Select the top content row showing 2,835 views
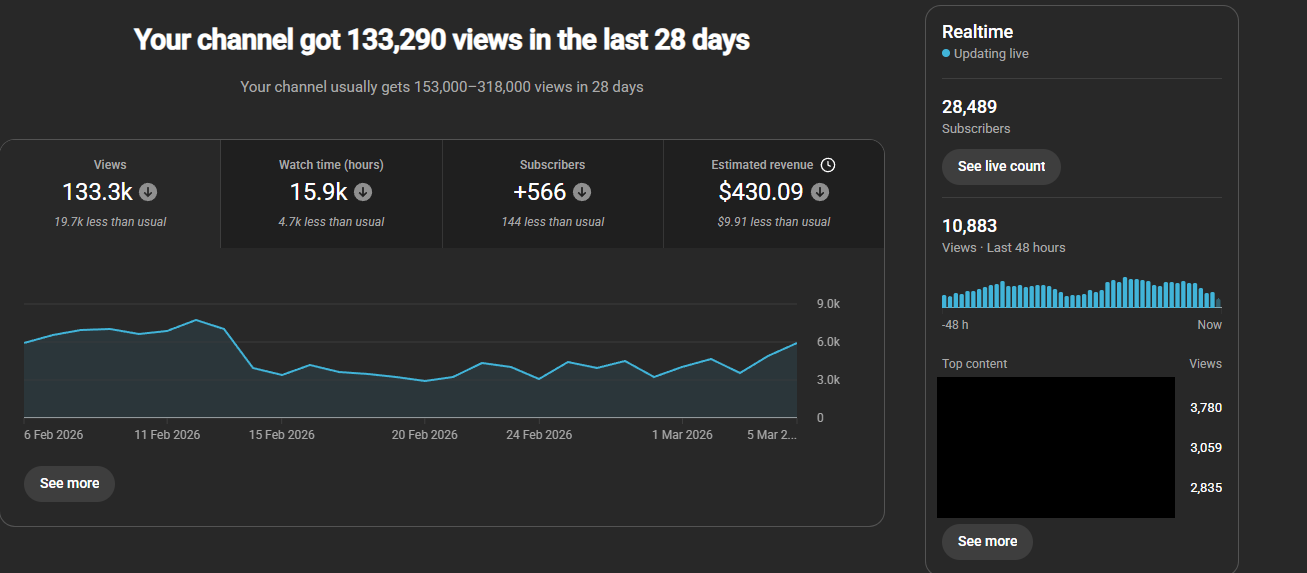Image resolution: width=1307 pixels, height=573 pixels. coord(1055,488)
